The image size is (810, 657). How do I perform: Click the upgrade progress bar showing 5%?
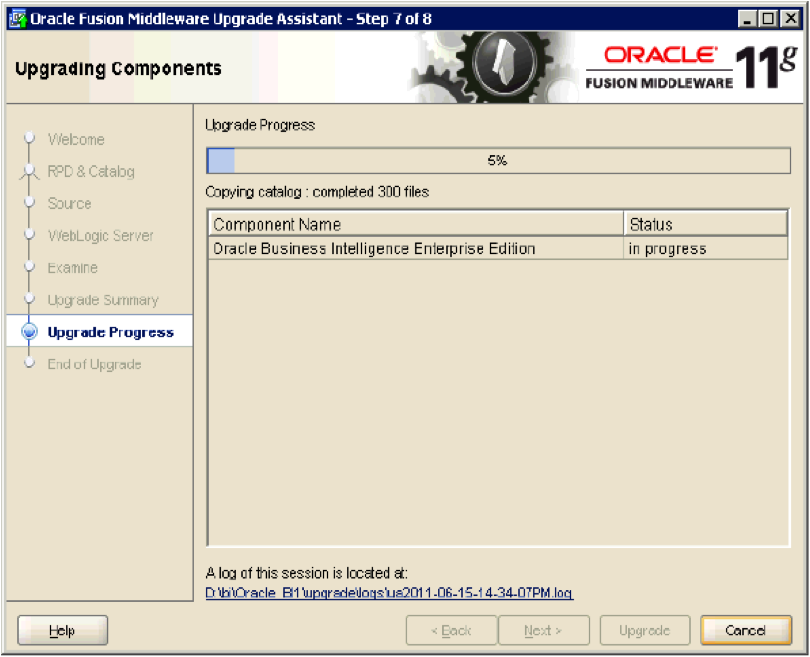click(498, 160)
